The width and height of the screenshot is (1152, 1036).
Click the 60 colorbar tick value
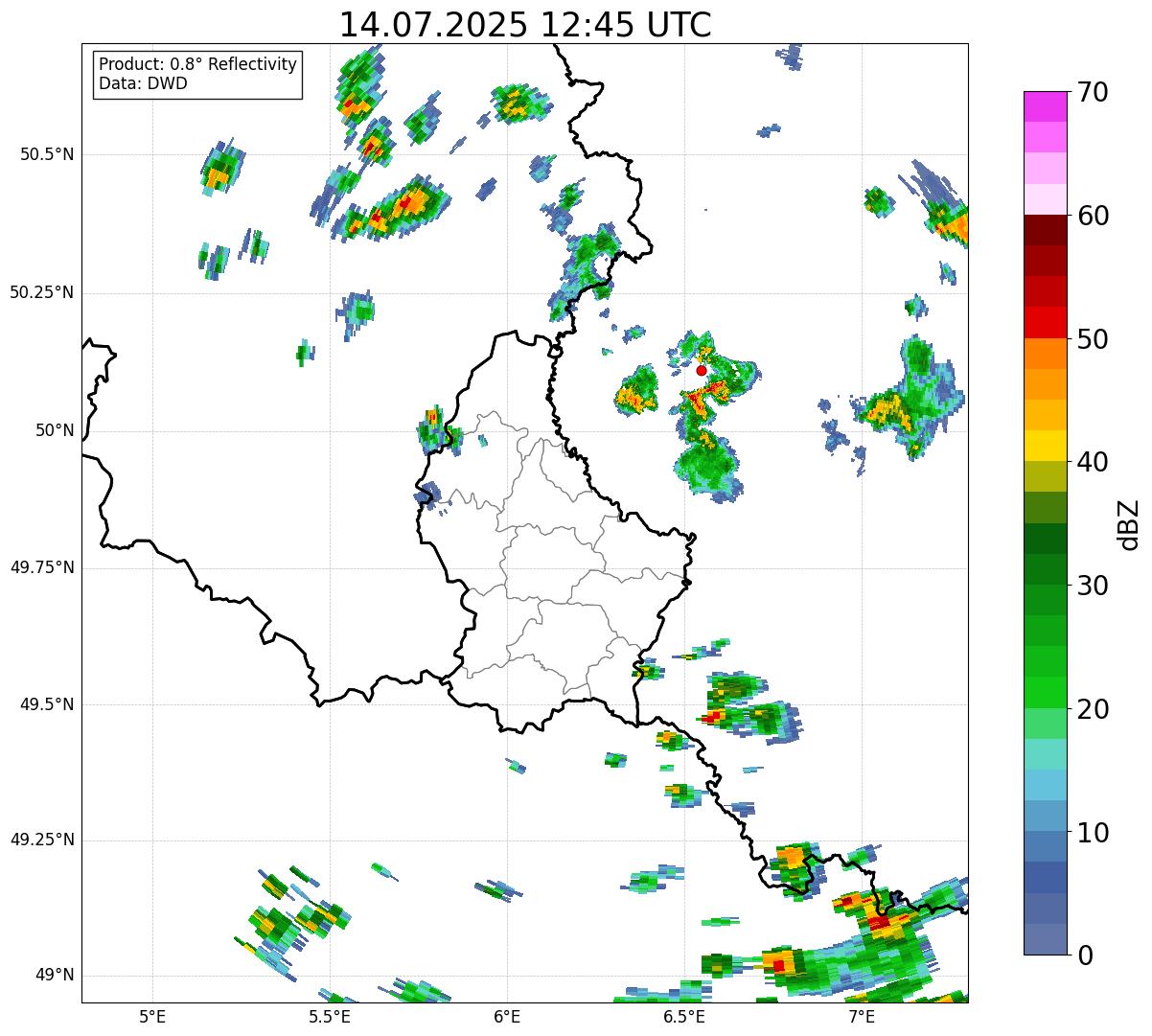(x=1093, y=216)
